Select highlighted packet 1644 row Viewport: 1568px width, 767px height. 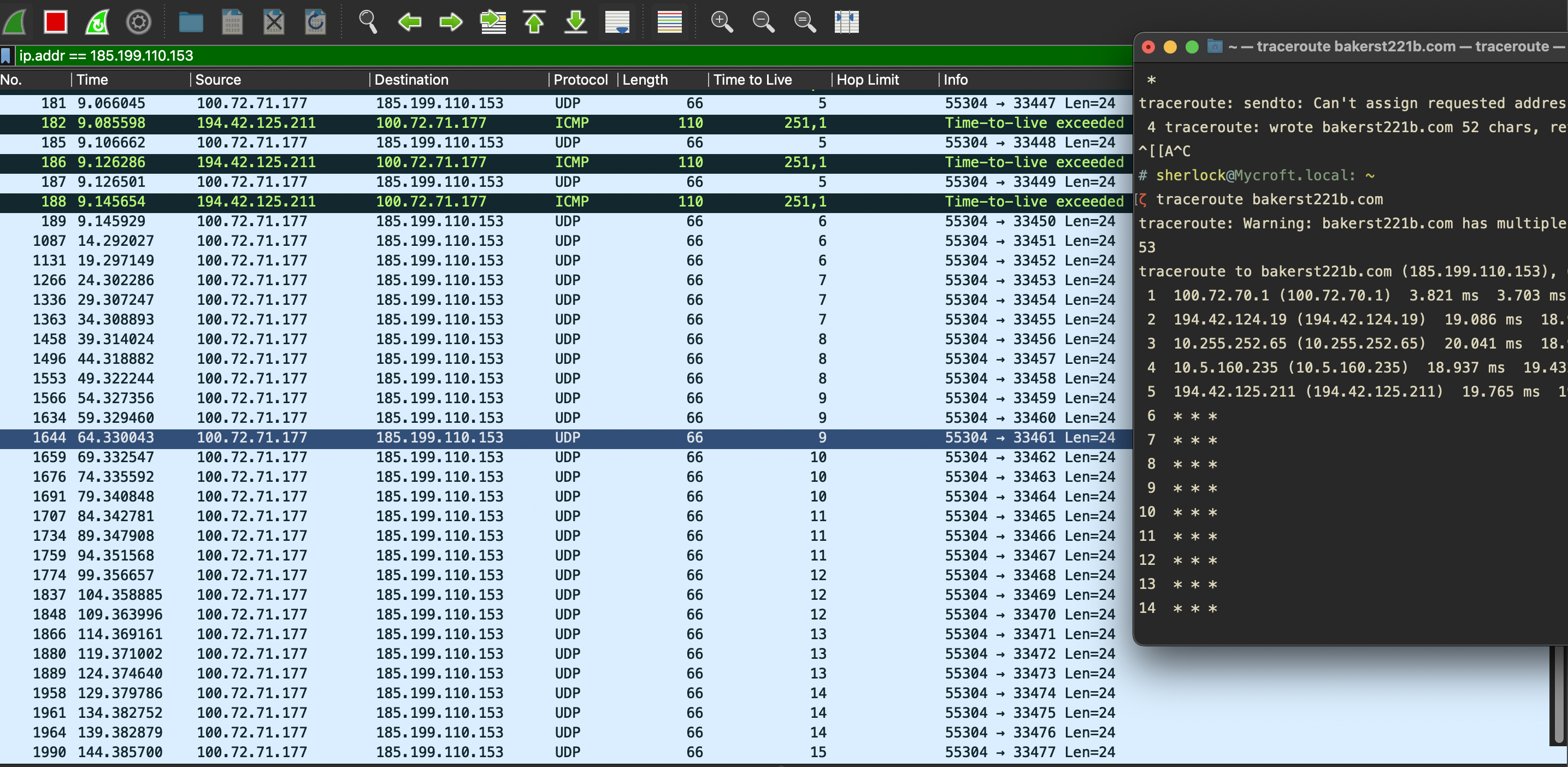coord(566,438)
